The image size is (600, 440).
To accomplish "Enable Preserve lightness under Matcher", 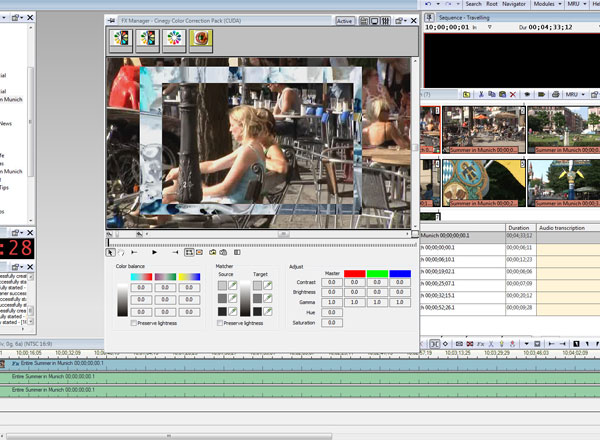I will click(221, 324).
